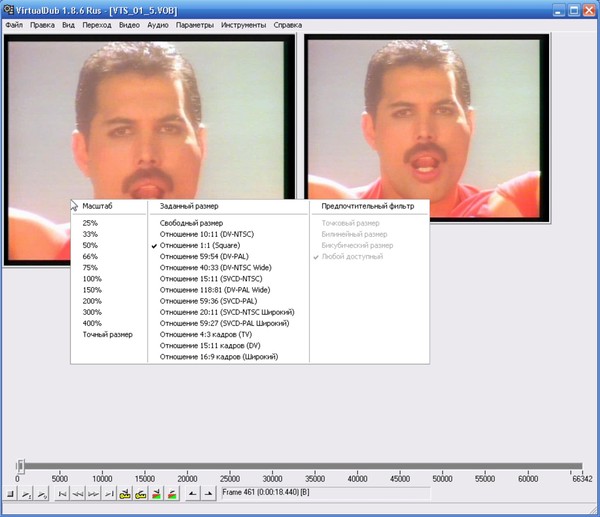Click the VirtualDub app icon in the title bar
Screen dimensions: 600x517
click(8, 10)
